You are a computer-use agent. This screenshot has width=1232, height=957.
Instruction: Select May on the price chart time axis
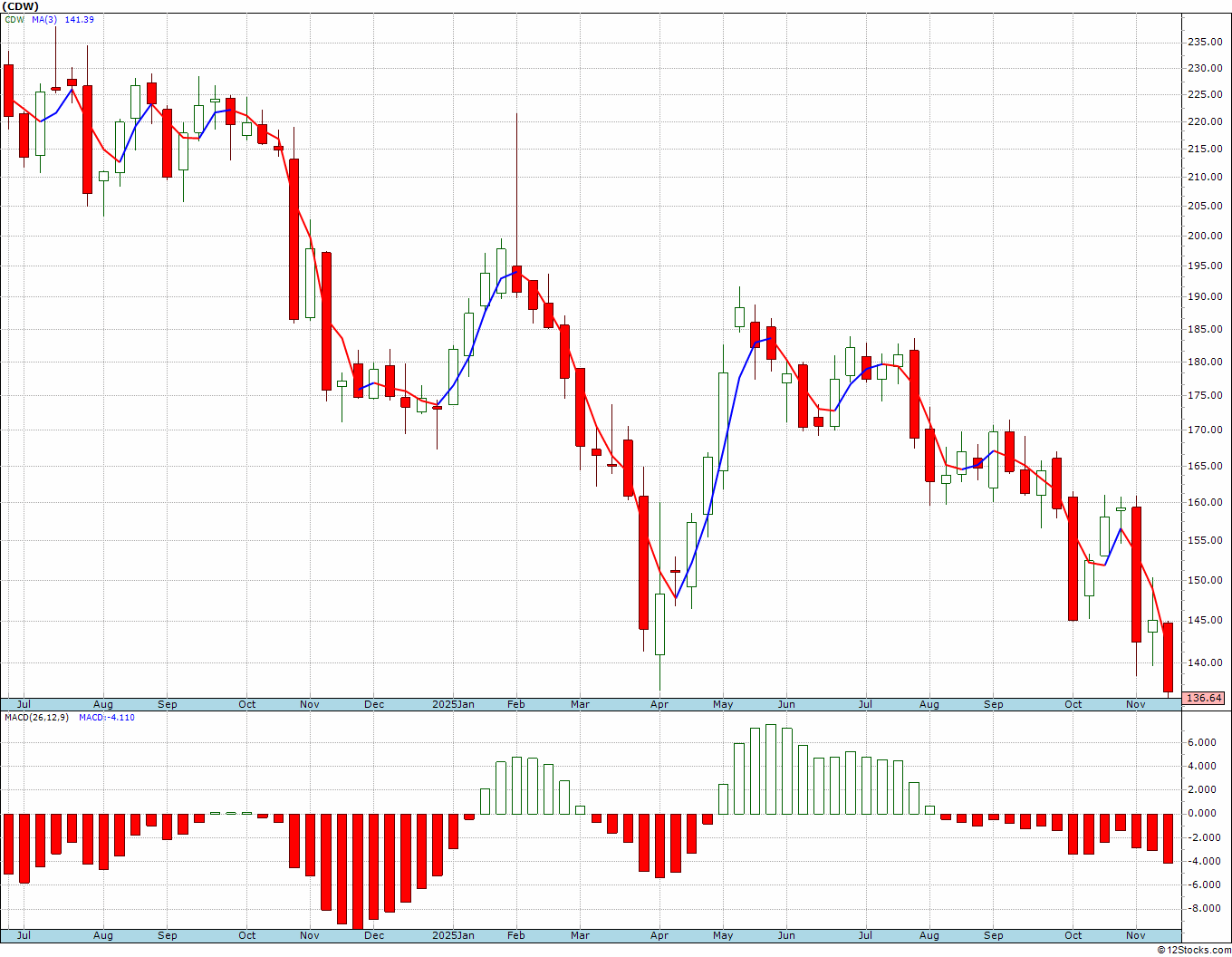click(723, 704)
